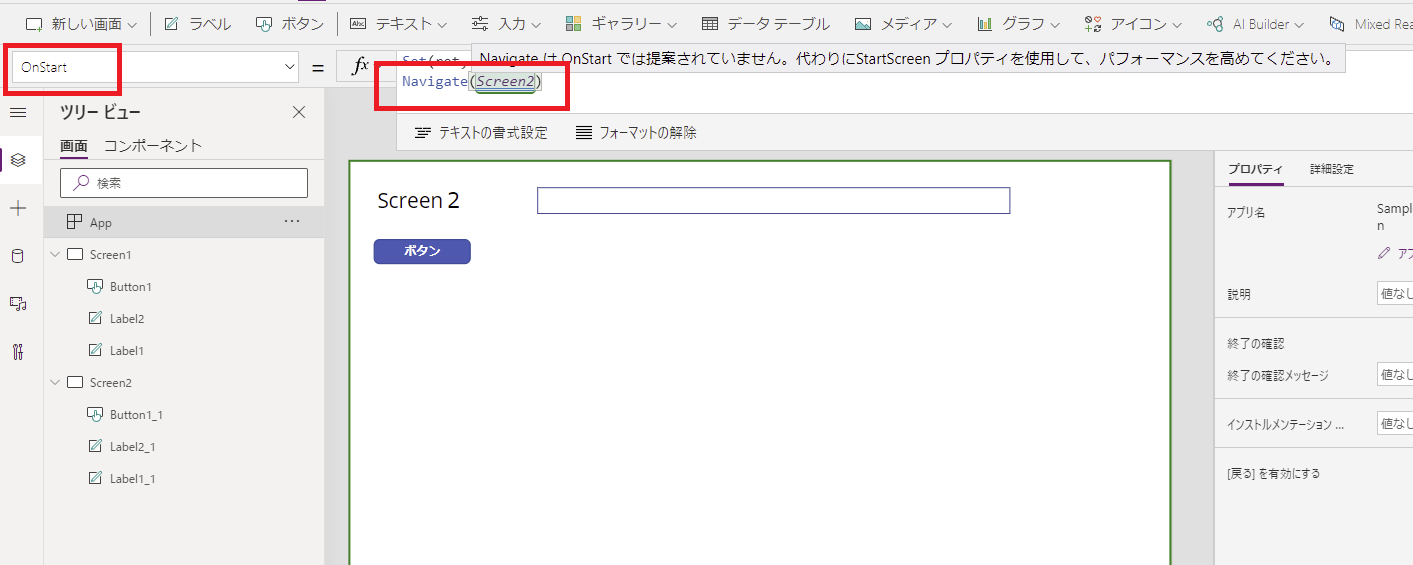Expand the ギャラリー dropdown menu
Screen dimensions: 1413x565
(620, 24)
